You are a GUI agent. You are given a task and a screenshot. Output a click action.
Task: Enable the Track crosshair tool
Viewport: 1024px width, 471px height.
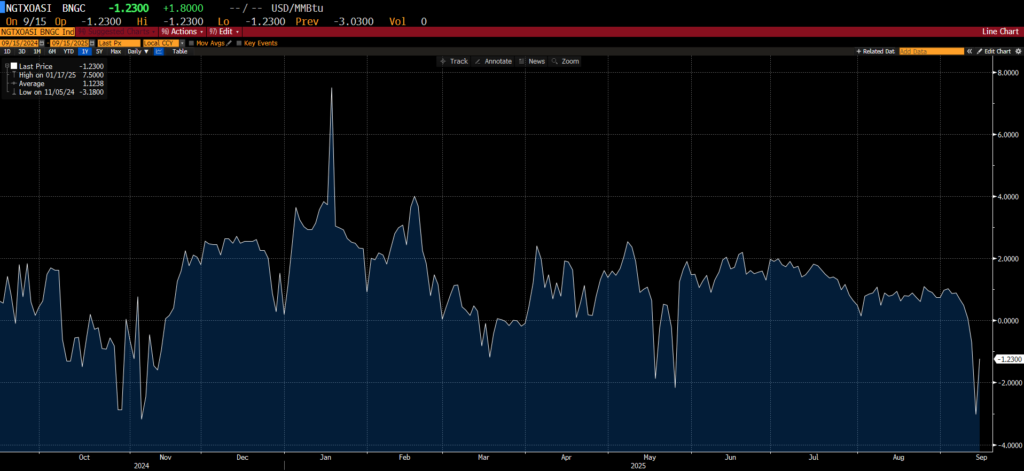point(455,61)
